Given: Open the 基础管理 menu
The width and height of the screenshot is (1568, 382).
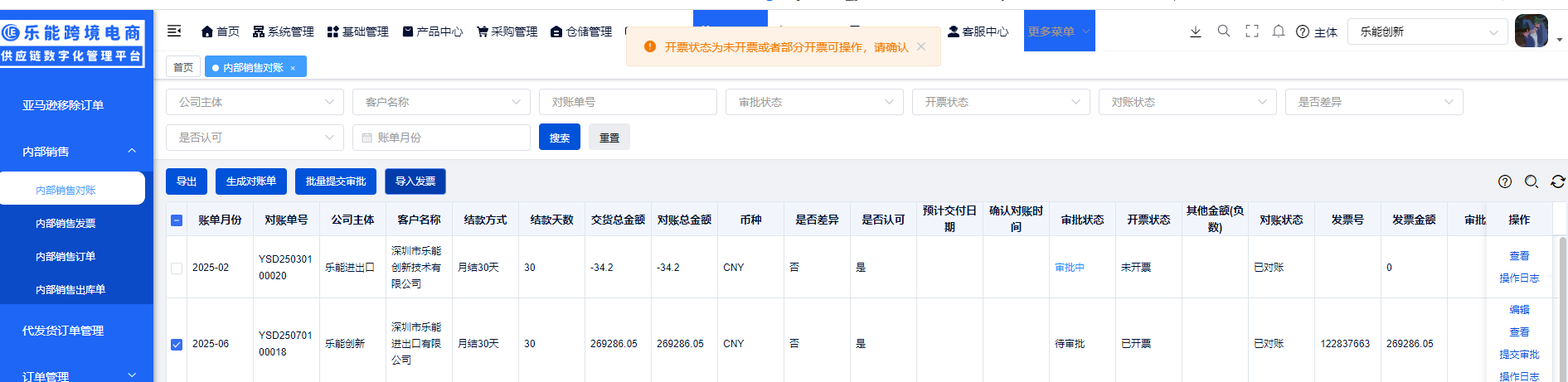Looking at the screenshot, I should pos(357,31).
